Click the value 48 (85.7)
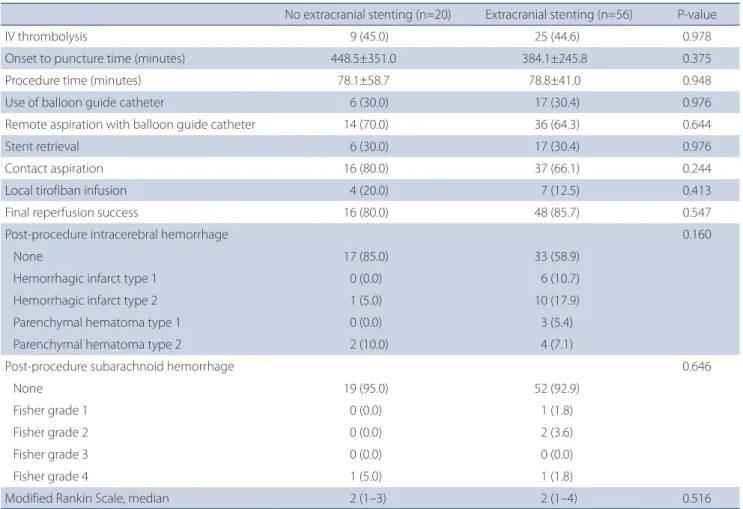Screen dimensions: 743x509 coord(557,212)
